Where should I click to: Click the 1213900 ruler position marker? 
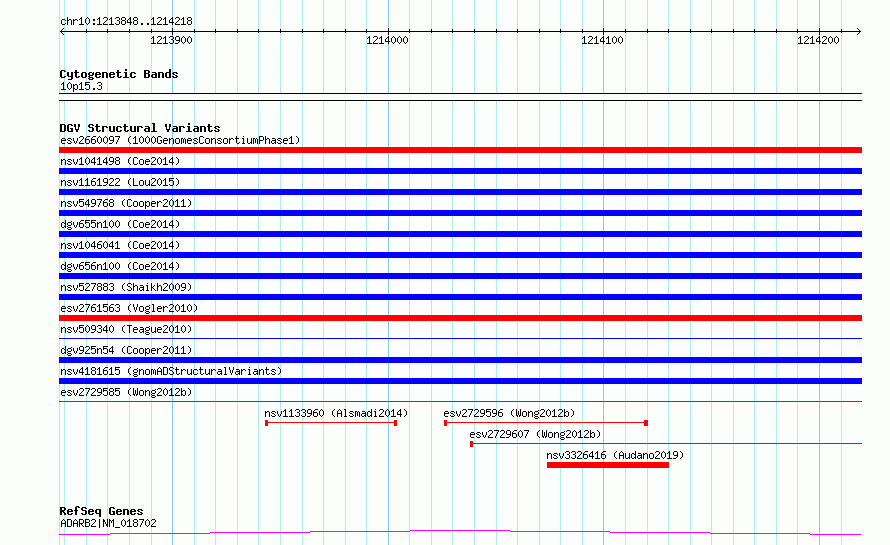pos(171,40)
